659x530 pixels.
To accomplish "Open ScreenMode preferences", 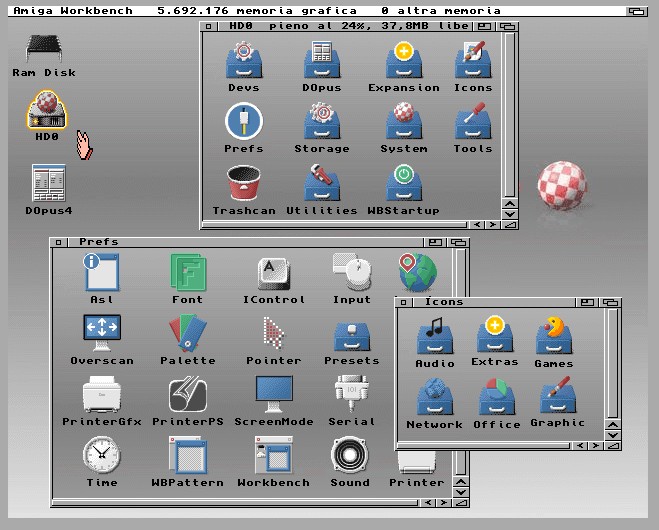I will click(x=273, y=393).
